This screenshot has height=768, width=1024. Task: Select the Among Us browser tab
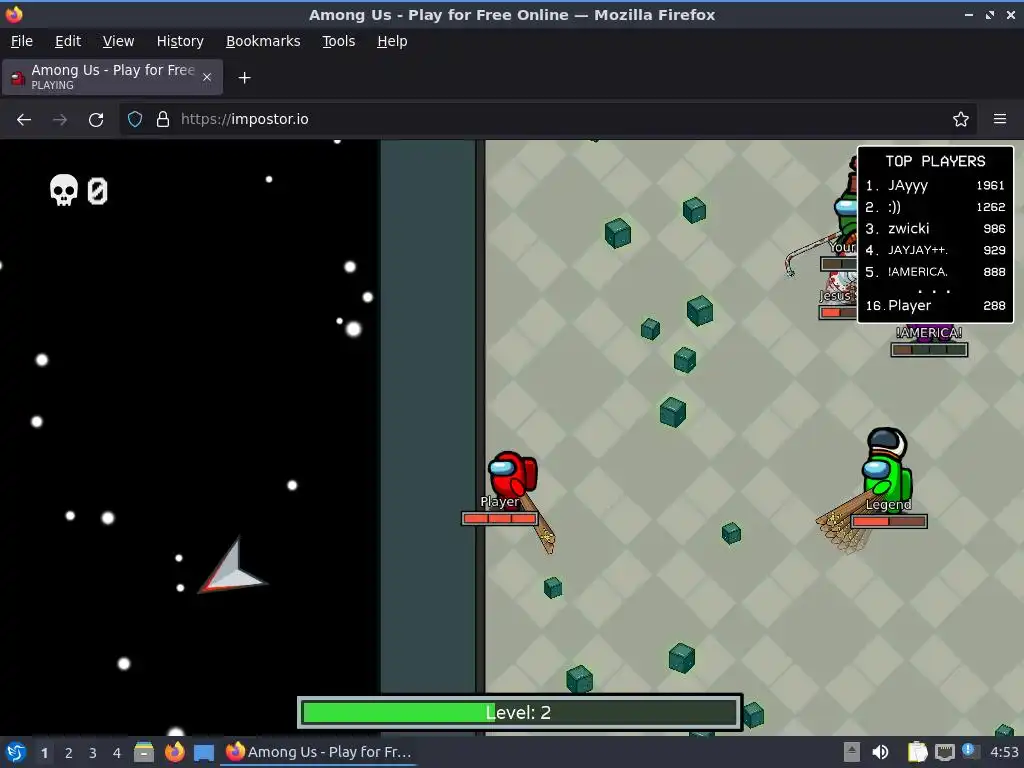(112, 77)
